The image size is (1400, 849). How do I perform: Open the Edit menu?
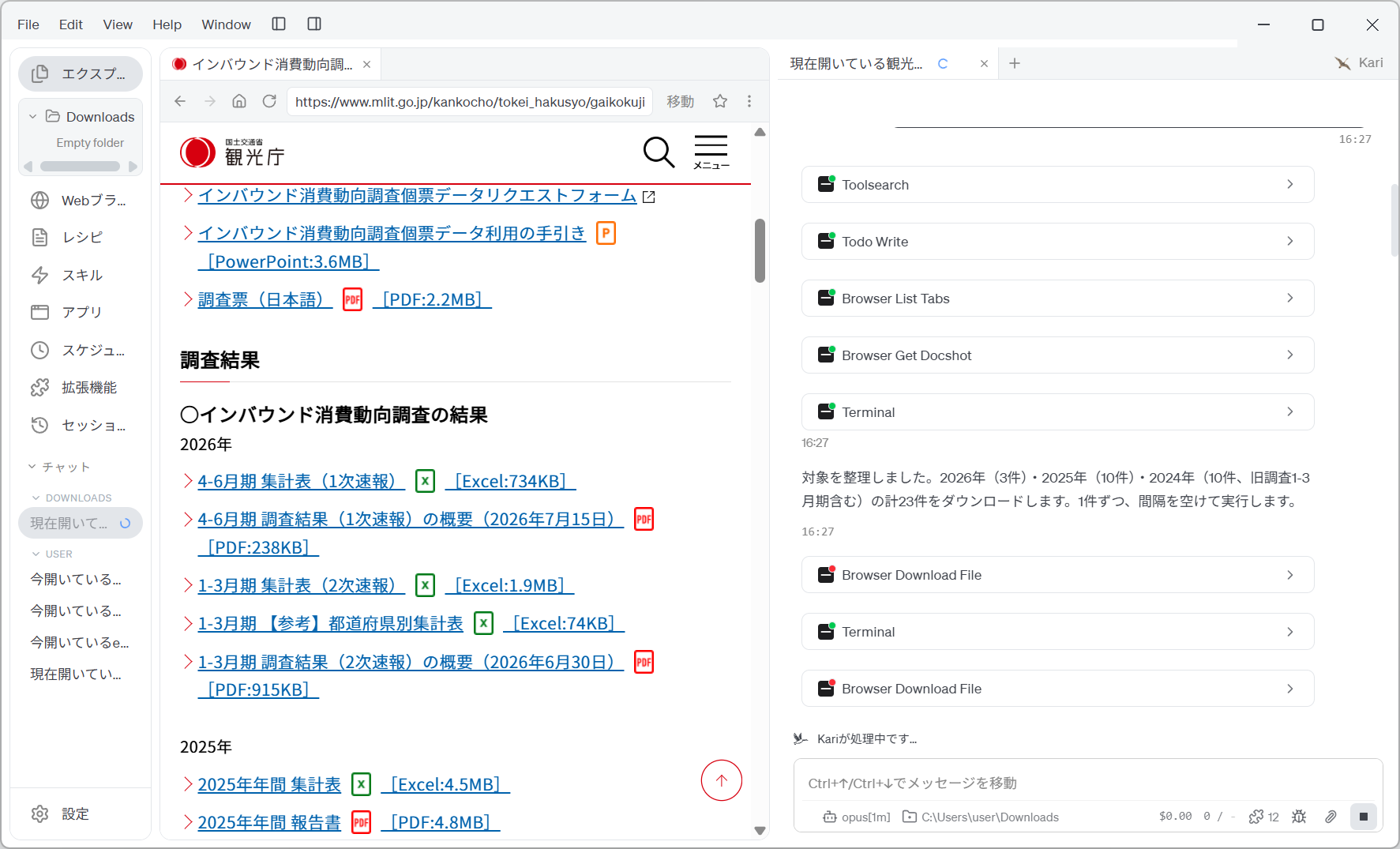[71, 24]
